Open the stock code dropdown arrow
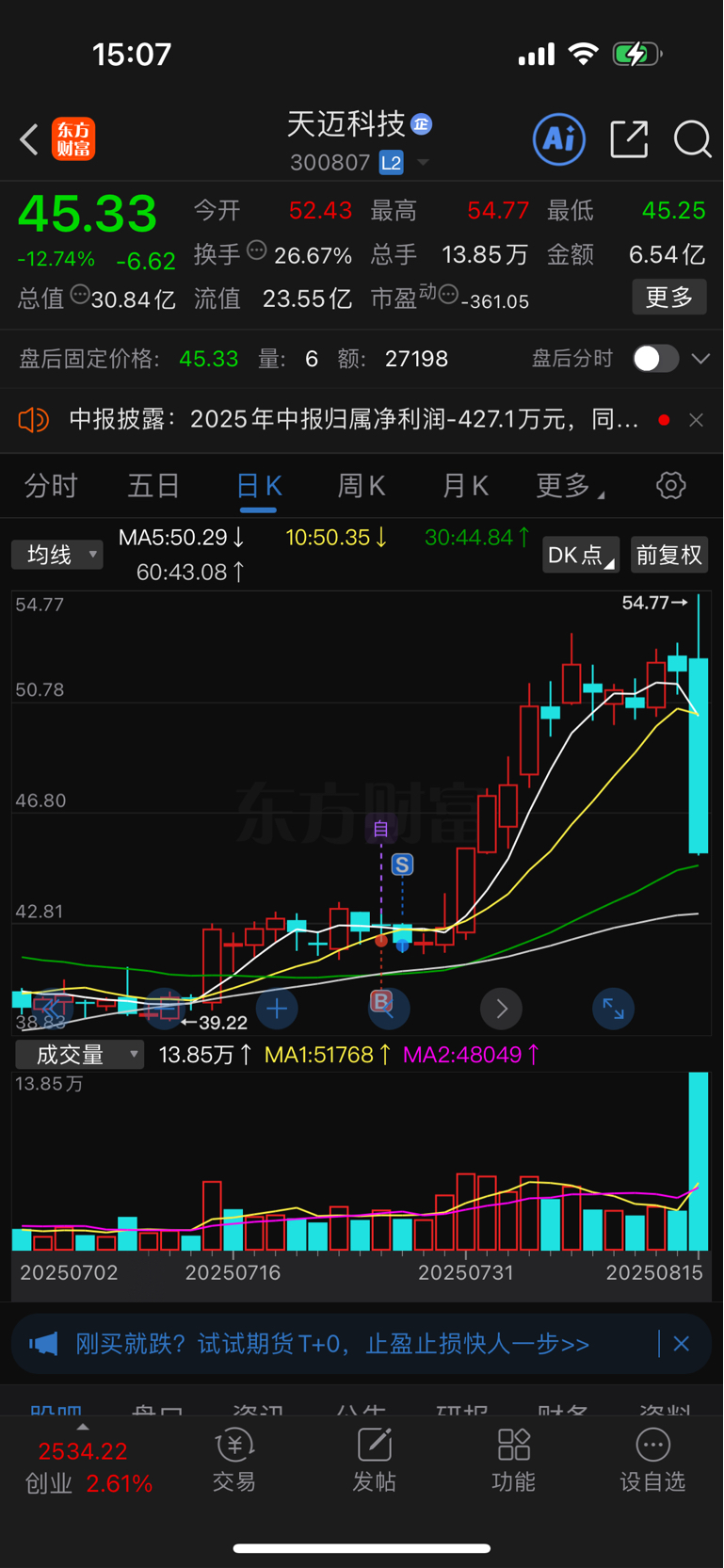Screen dimensions: 724x1568 (x=423, y=163)
